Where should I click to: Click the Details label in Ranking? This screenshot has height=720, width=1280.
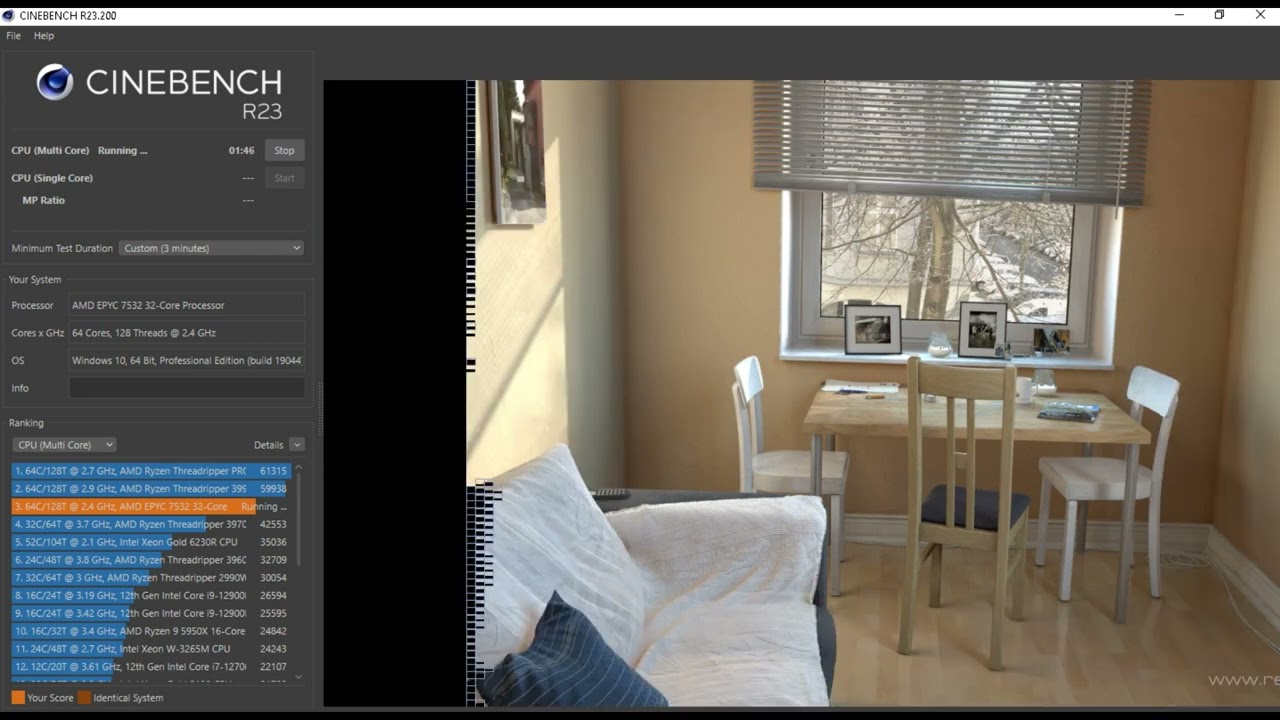click(x=268, y=445)
